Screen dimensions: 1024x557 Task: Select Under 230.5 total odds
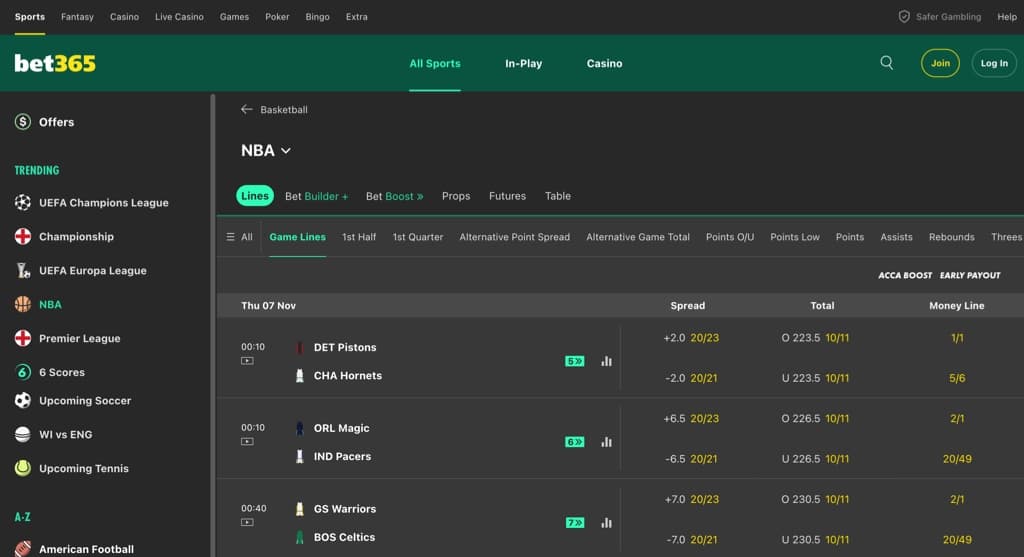815,540
